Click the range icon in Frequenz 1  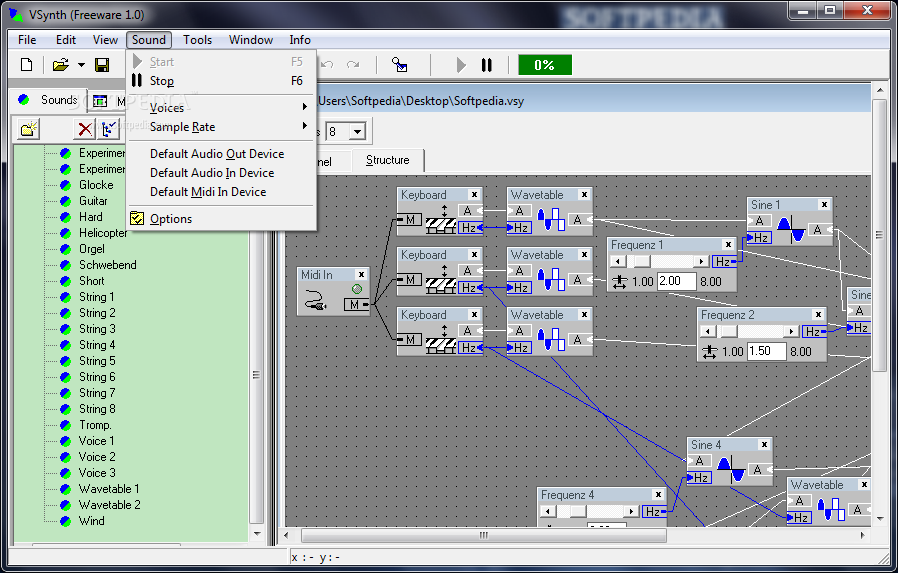(619, 282)
